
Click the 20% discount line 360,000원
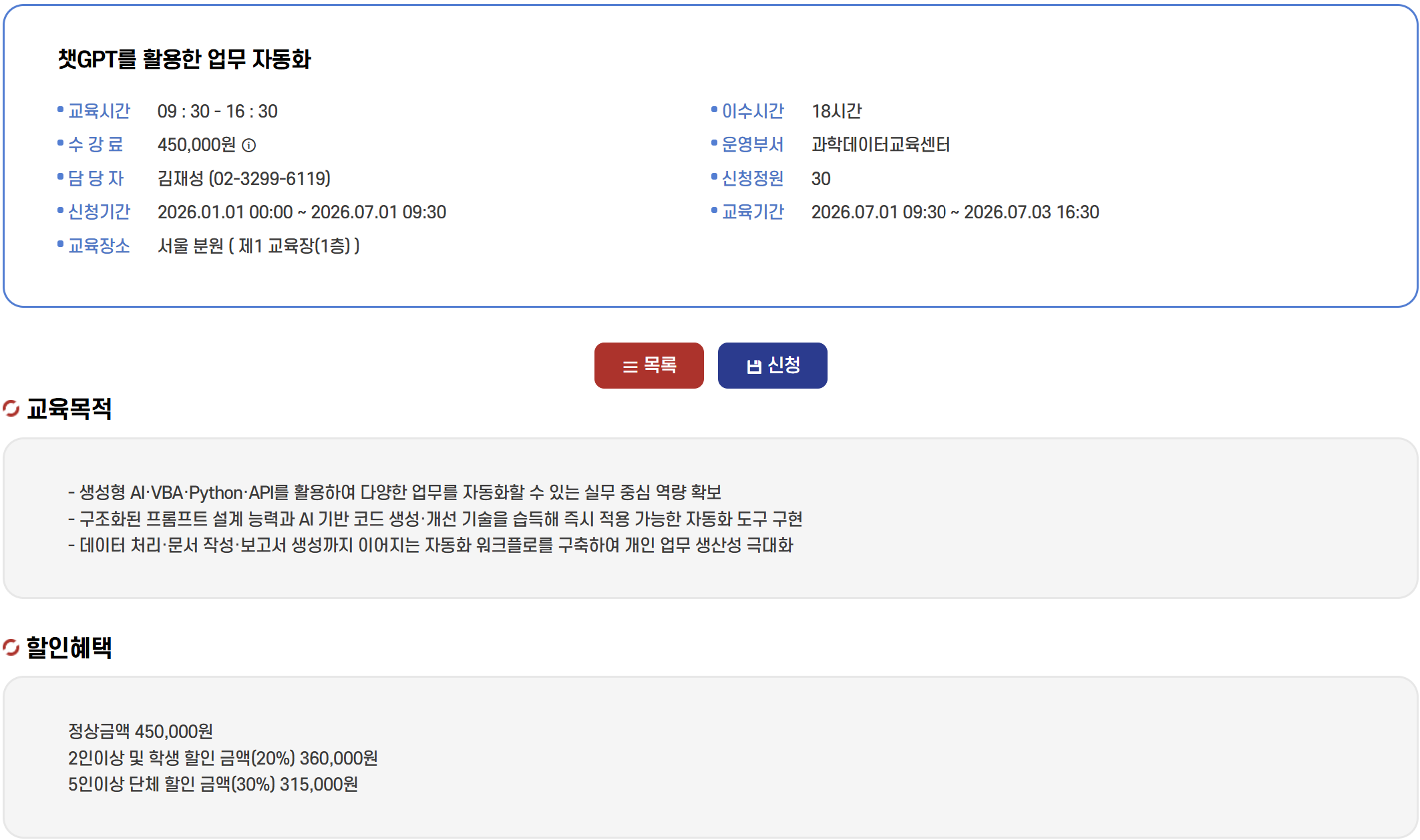pos(222,759)
